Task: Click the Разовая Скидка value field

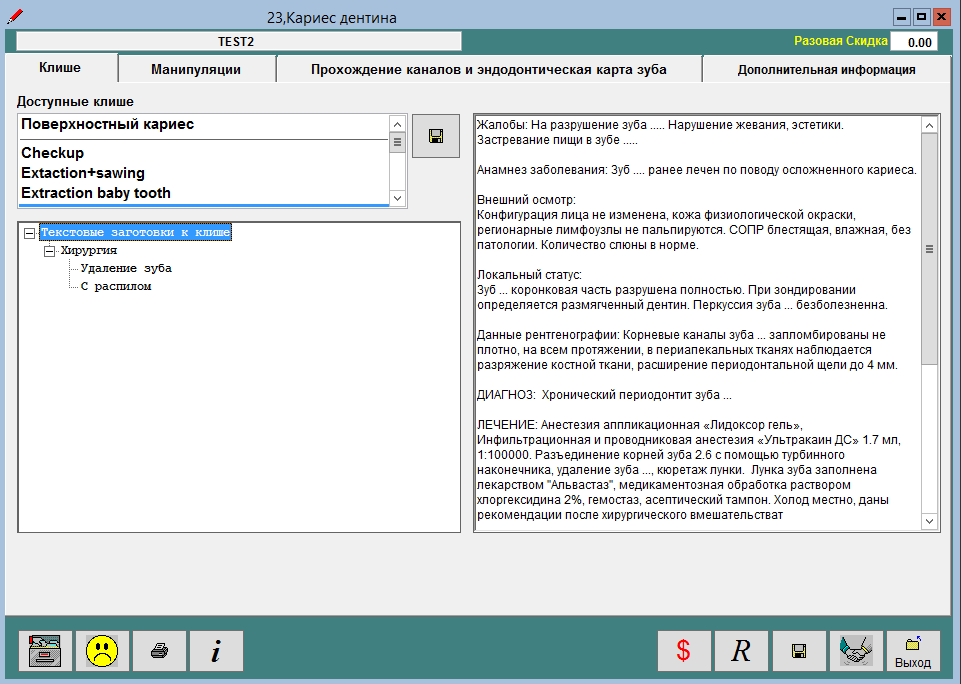Action: 914,42
